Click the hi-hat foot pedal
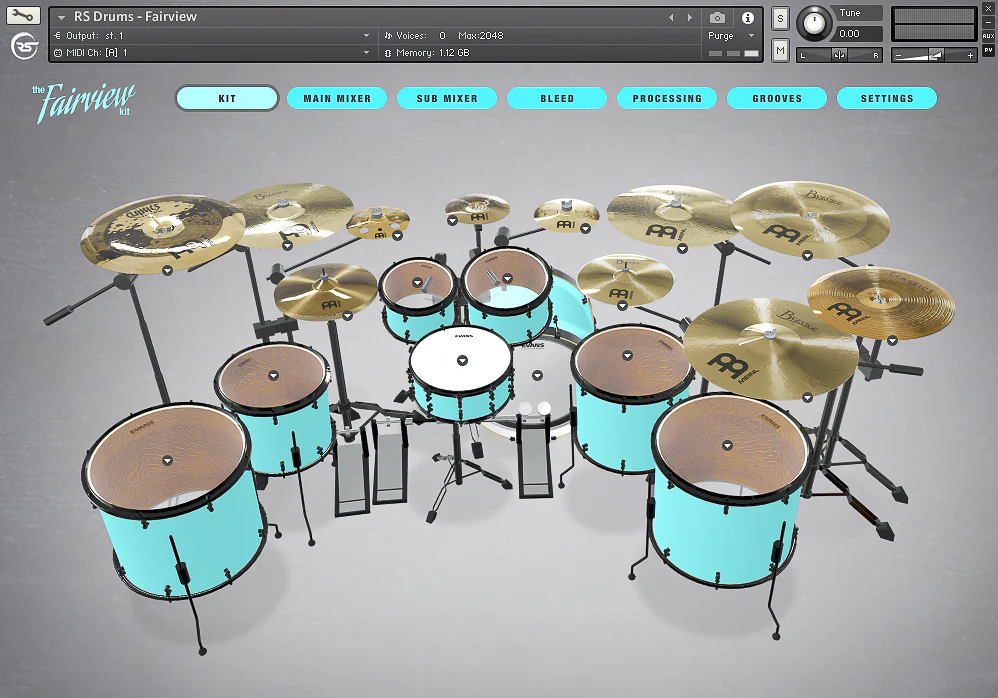Viewport: 998px width, 698px height. [351, 471]
